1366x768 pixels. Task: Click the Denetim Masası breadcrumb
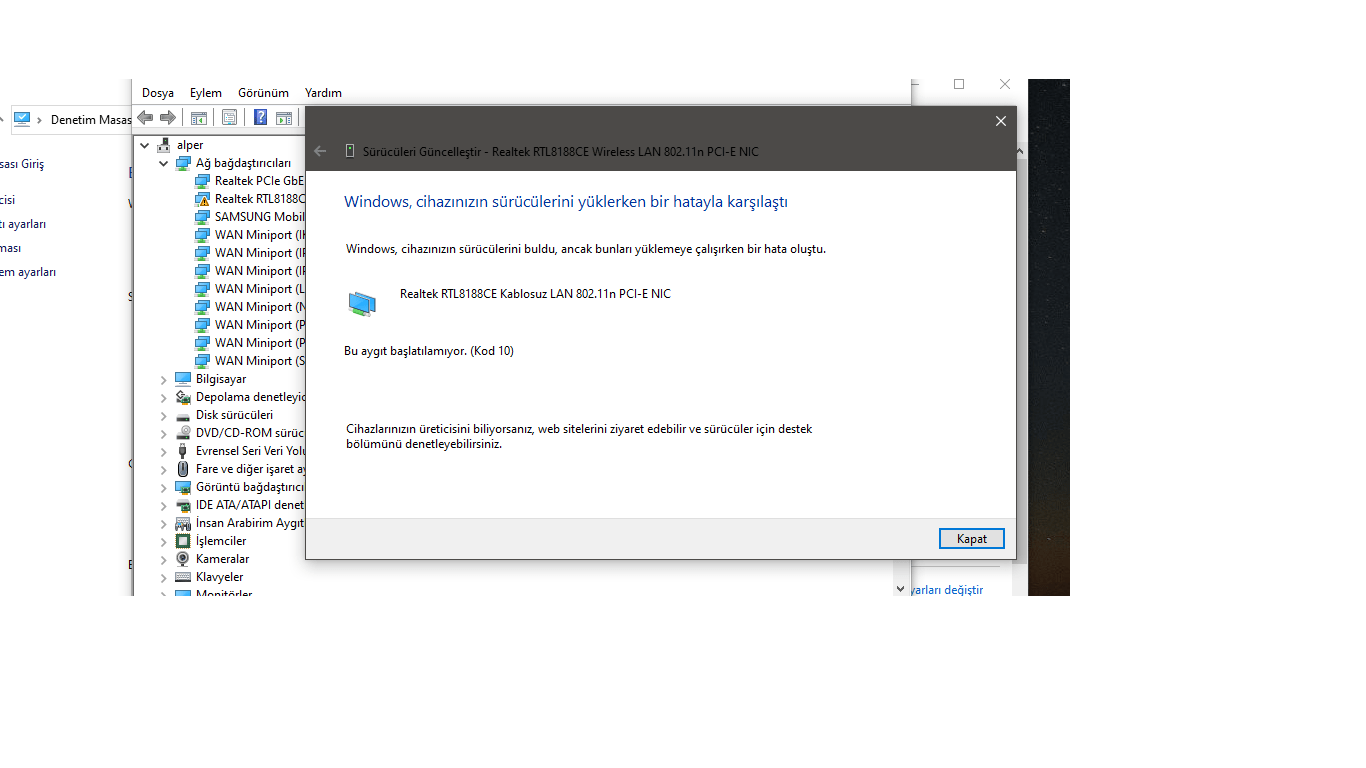91,120
